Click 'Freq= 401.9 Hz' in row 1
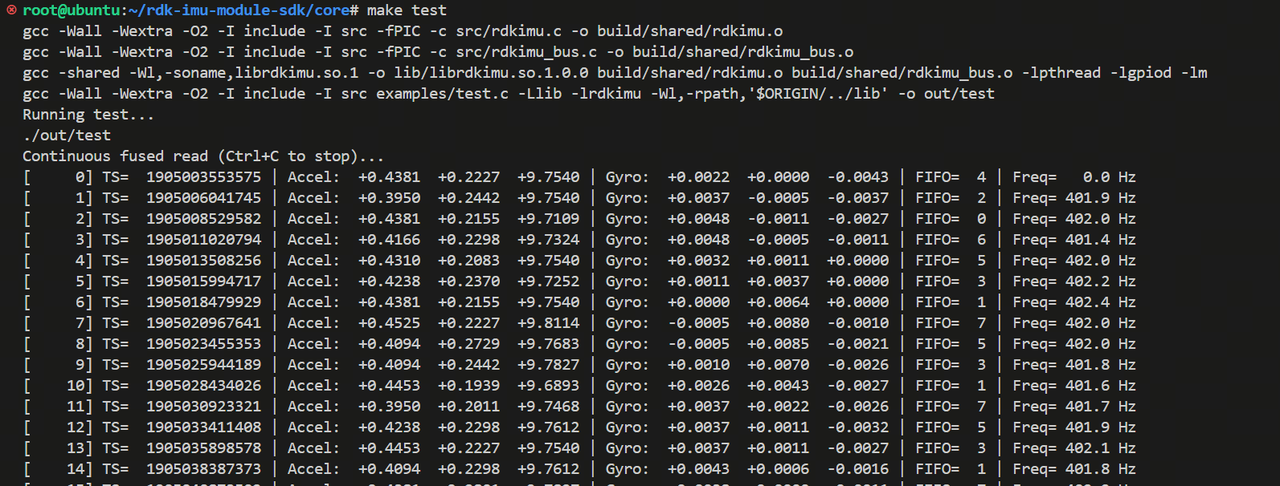The width and height of the screenshot is (1280, 486). point(1074,198)
